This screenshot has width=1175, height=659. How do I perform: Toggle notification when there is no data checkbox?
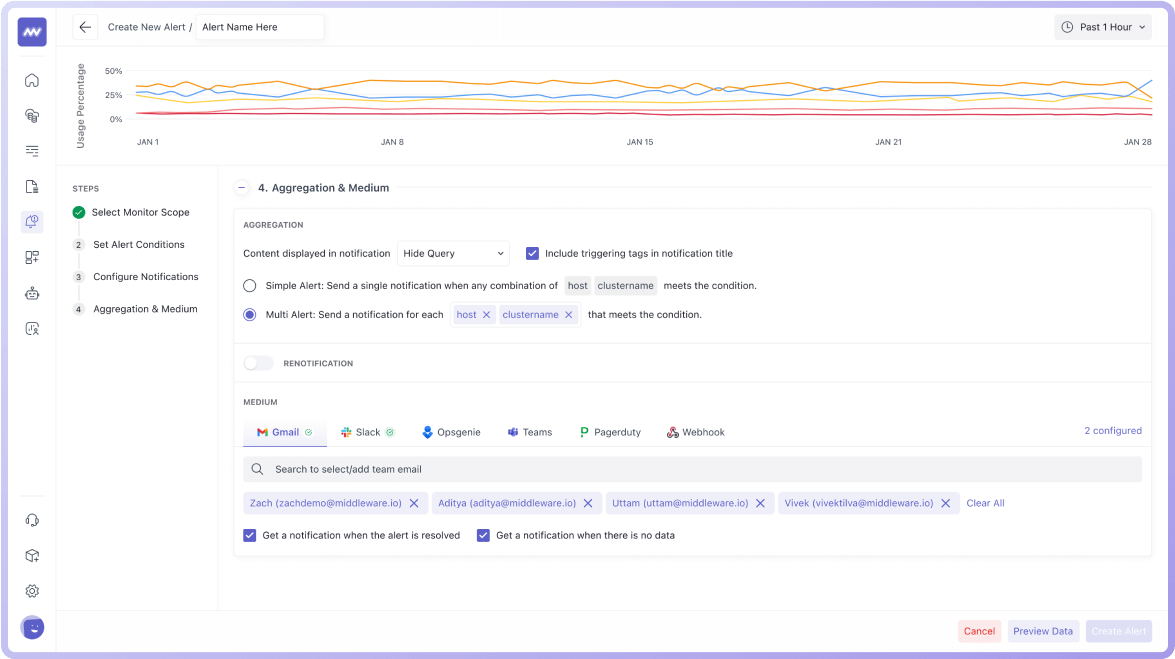(483, 535)
